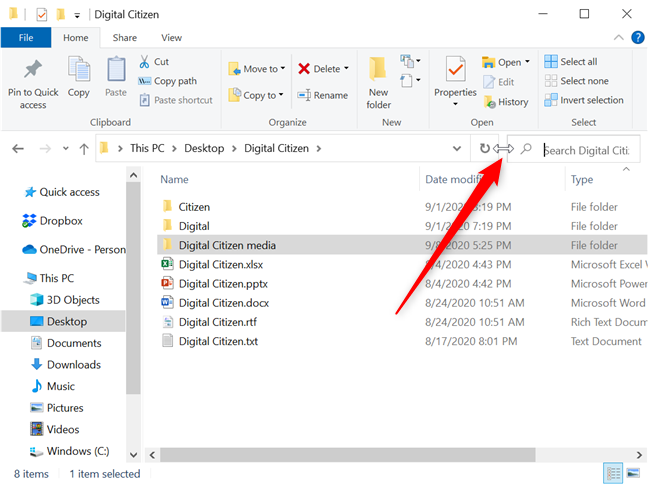Switch to the Home tab
The height and width of the screenshot is (484, 648).
[76, 38]
